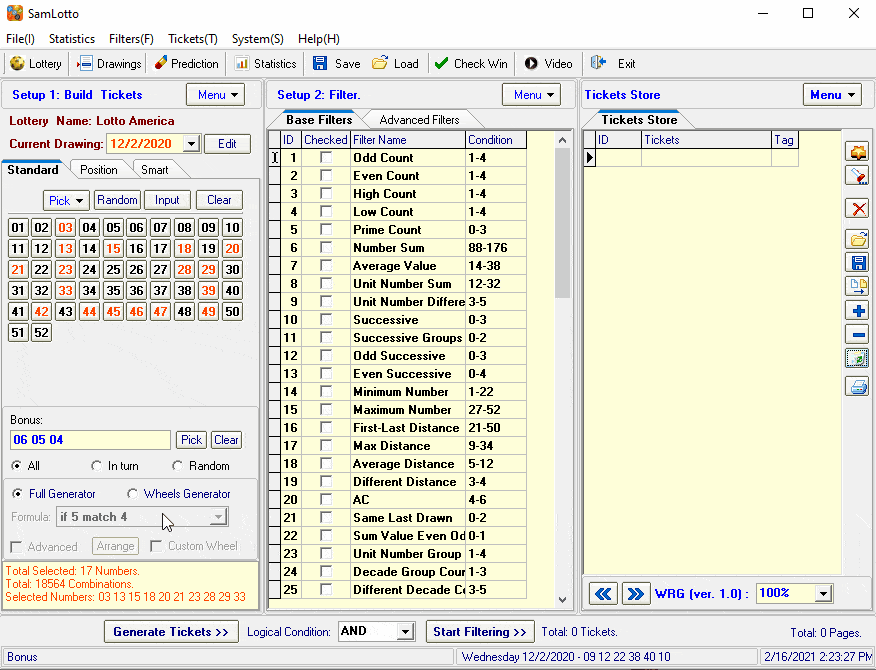Click the printer icon in Tickets Store
The height and width of the screenshot is (670, 876).
click(858, 386)
